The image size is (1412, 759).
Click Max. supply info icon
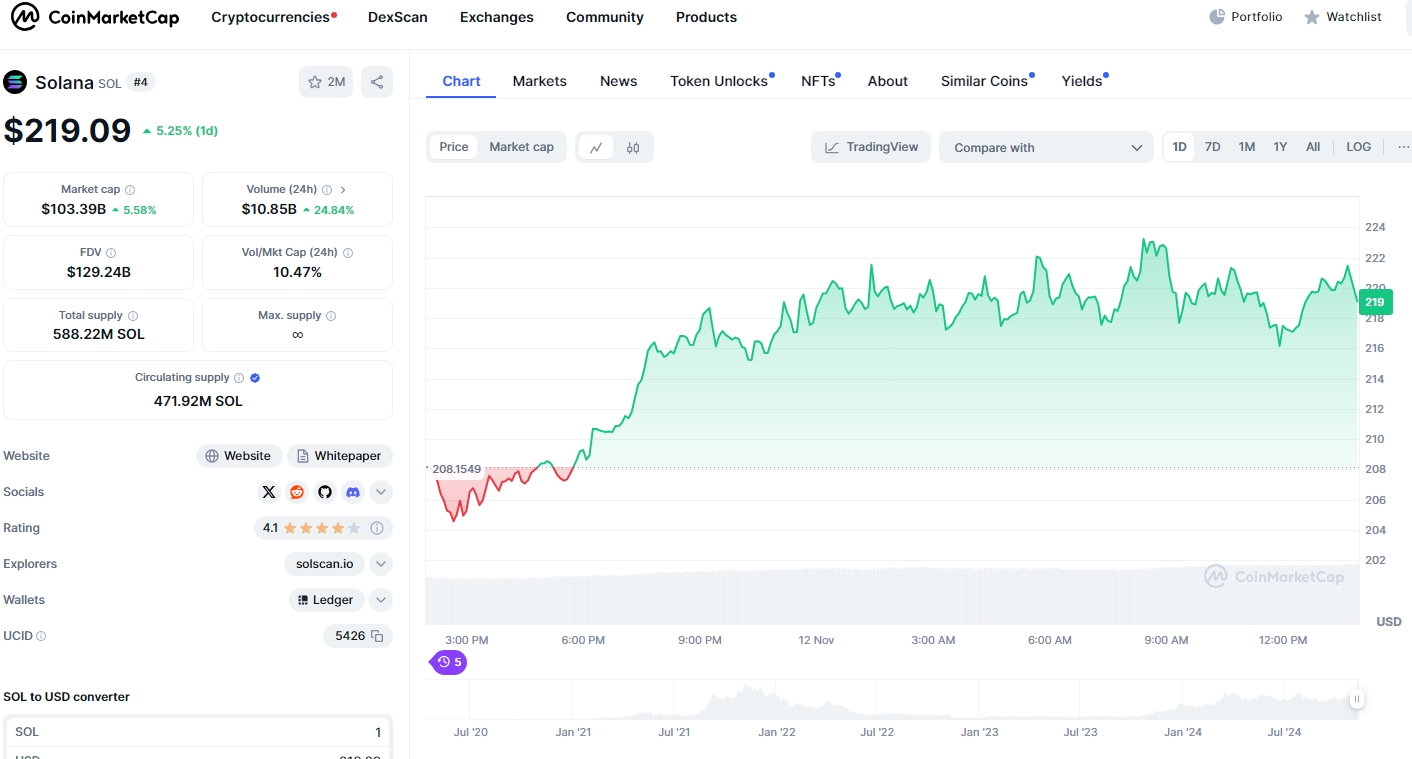(331, 316)
